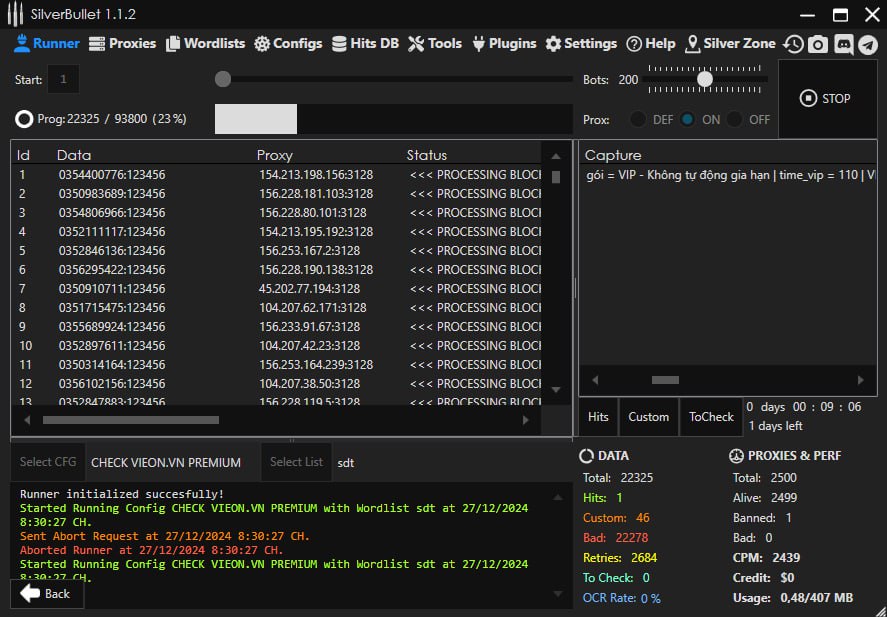This screenshot has width=887, height=617.
Task: Sort by the Data column header
Action: pyautogui.click(x=74, y=155)
